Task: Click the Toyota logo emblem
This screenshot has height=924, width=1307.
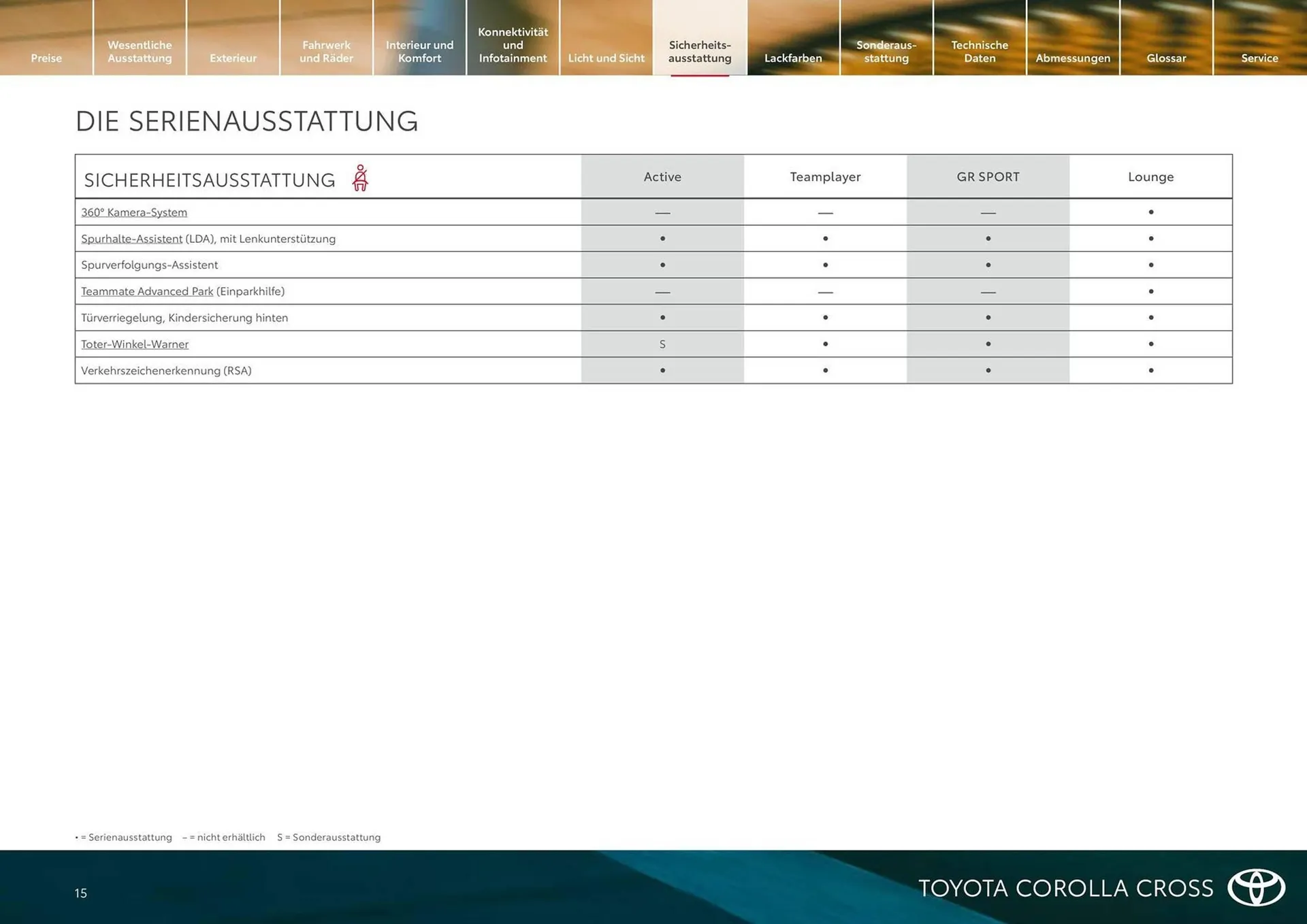Action: pyautogui.click(x=1256, y=887)
